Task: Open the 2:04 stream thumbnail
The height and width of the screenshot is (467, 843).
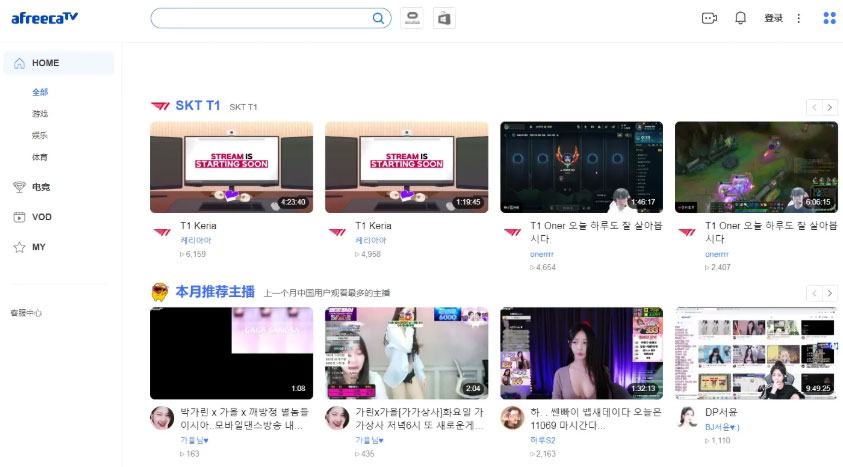Action: click(x=406, y=353)
